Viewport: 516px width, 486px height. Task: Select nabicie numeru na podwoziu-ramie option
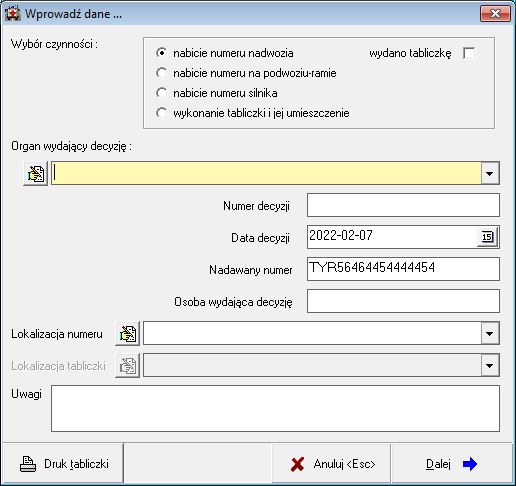pos(162,73)
